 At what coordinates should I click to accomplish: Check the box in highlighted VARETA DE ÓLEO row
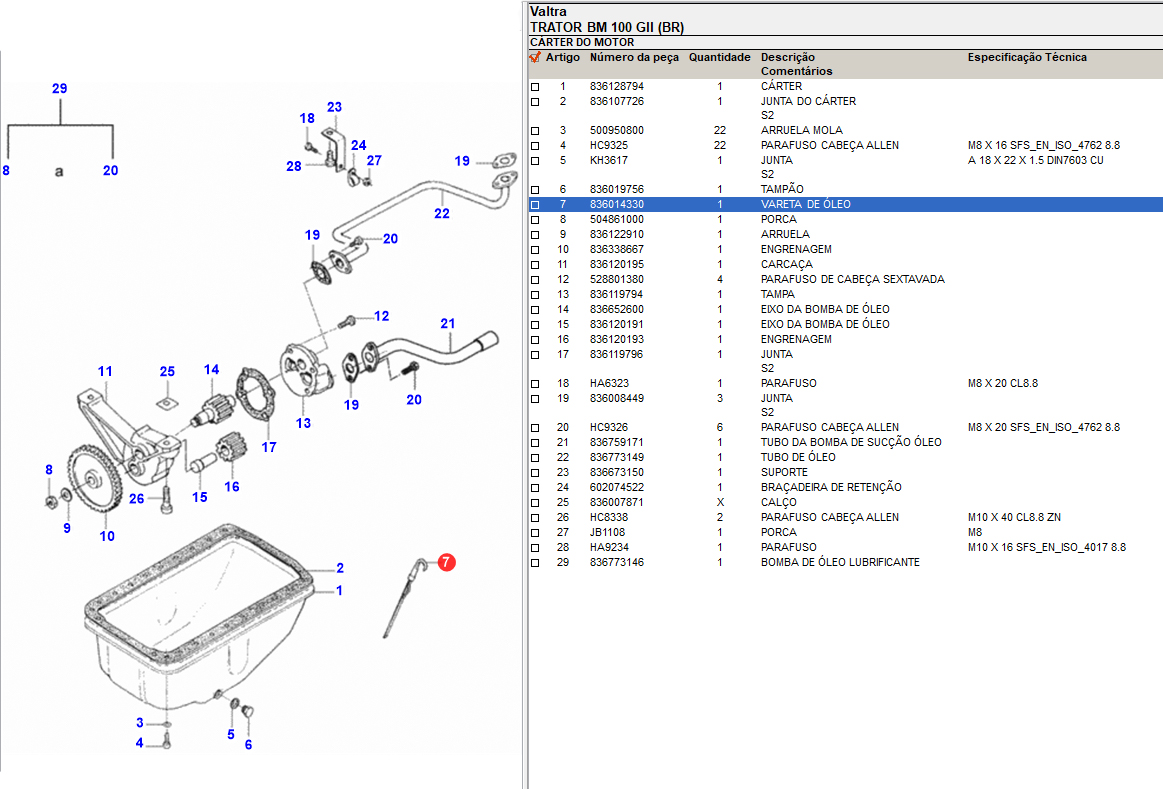click(x=535, y=205)
